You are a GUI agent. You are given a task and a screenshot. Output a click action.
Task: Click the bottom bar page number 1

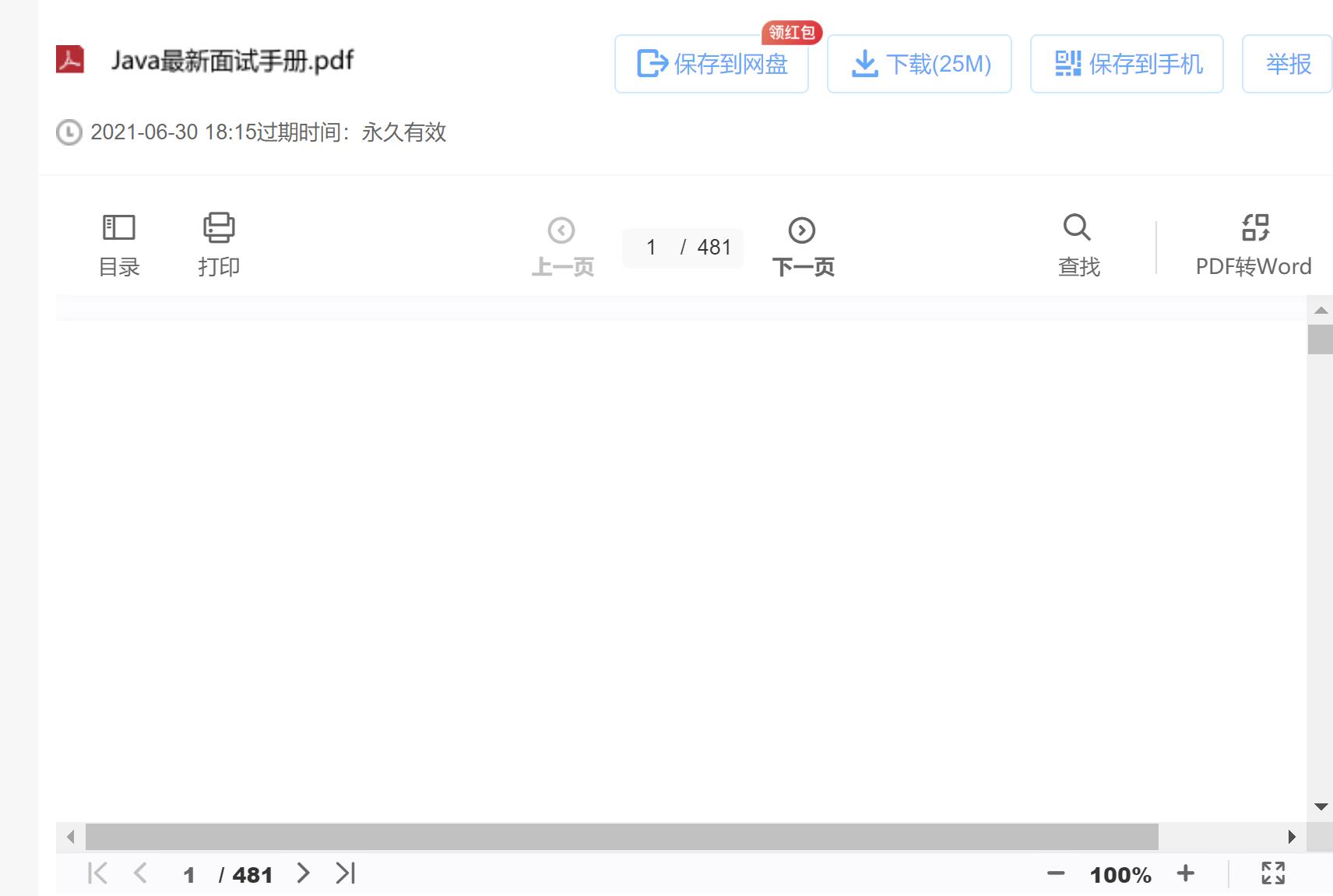tap(188, 875)
